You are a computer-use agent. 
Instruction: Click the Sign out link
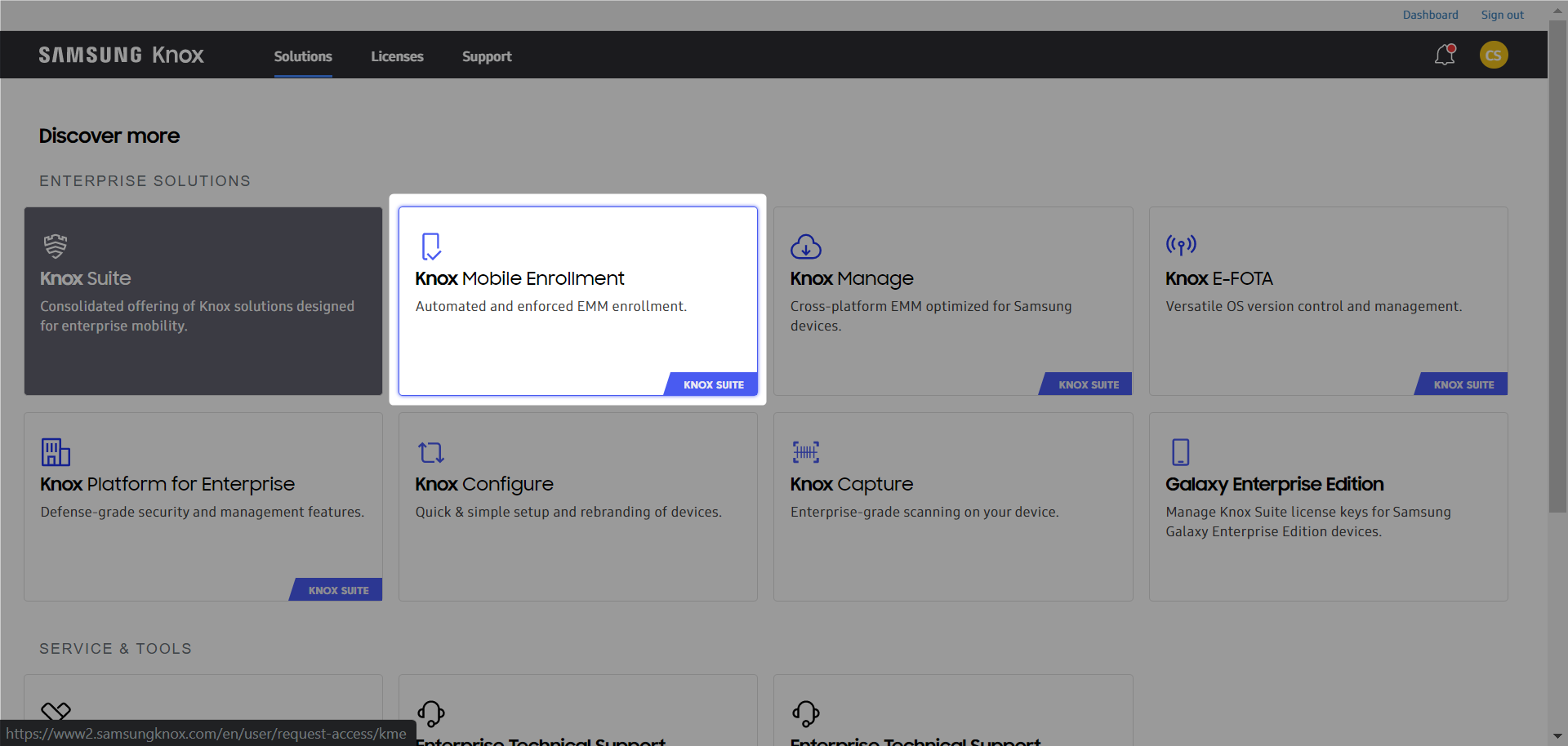[x=1503, y=15]
